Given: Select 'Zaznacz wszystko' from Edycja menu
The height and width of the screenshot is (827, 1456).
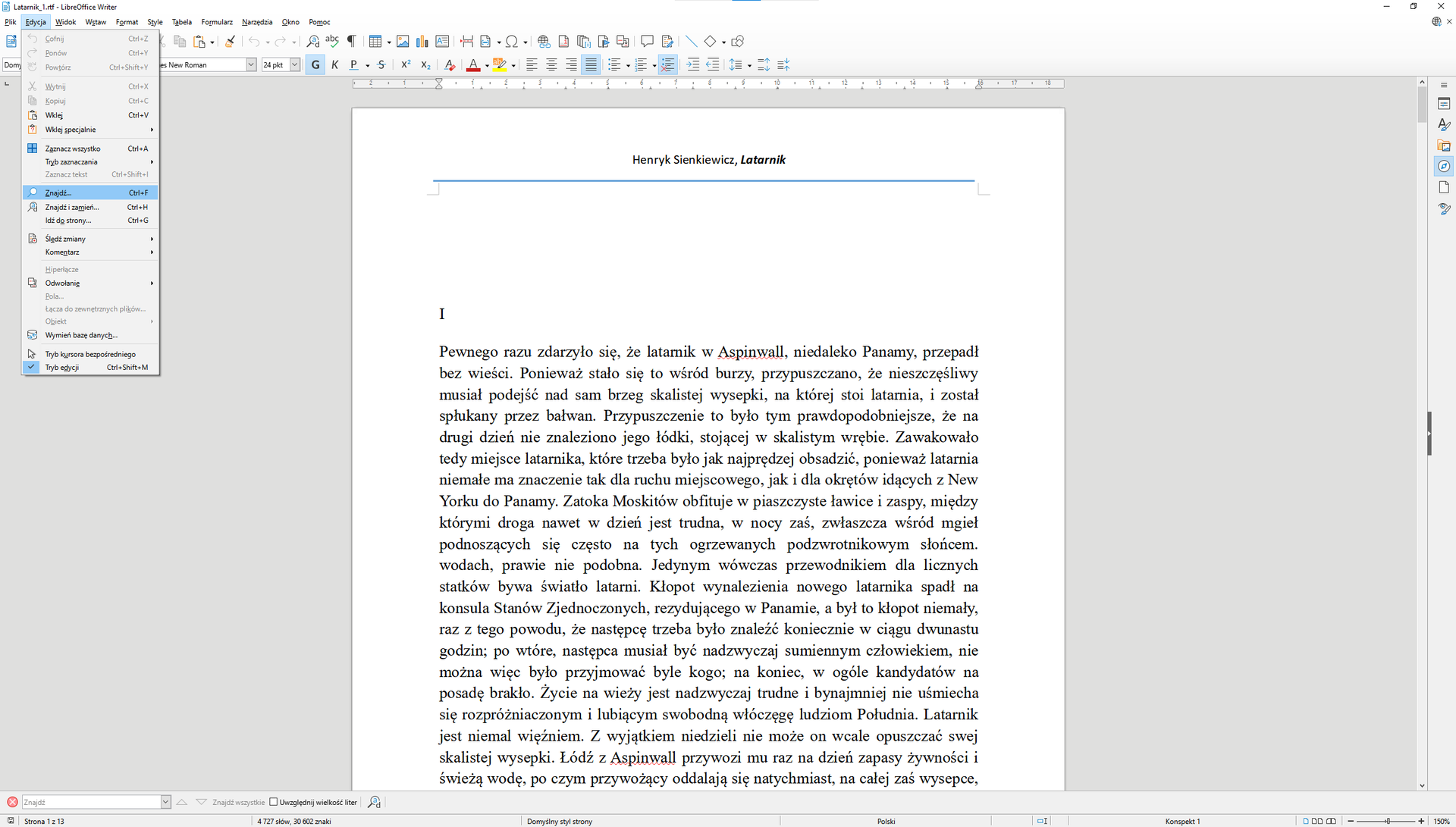Looking at the screenshot, I should 91,149.
